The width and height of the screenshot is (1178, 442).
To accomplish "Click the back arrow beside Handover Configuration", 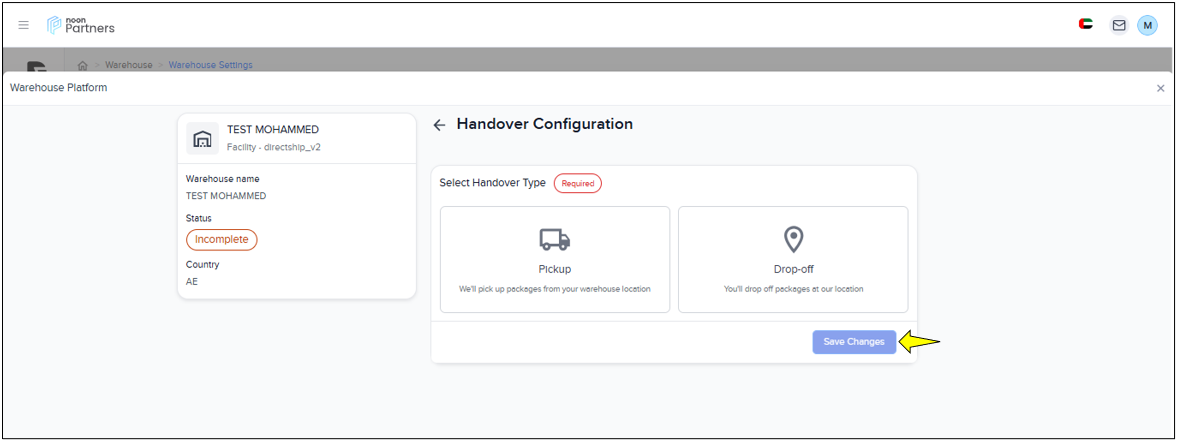I will pyautogui.click(x=439, y=126).
